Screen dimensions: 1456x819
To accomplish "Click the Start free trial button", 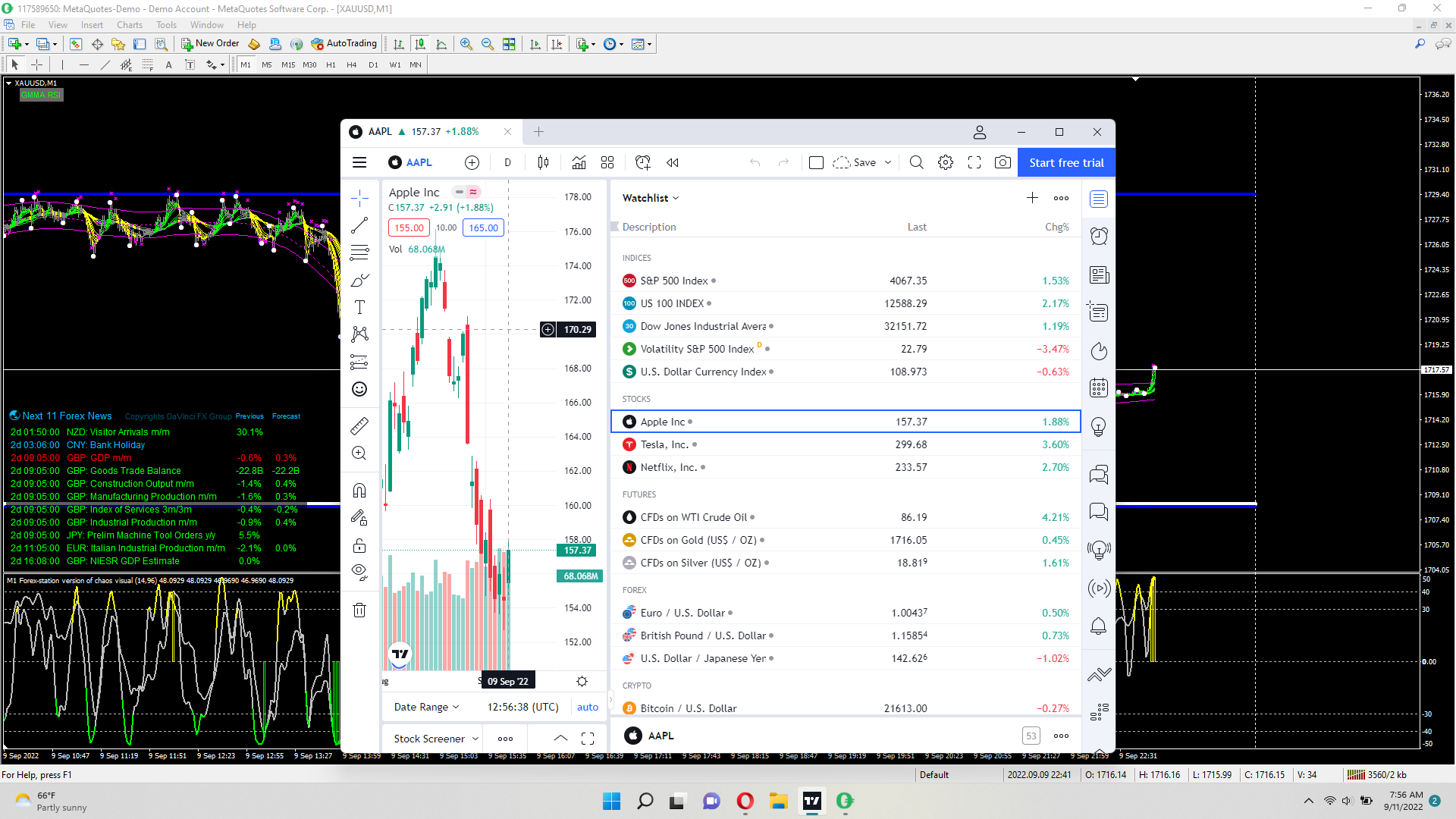I will [x=1066, y=162].
